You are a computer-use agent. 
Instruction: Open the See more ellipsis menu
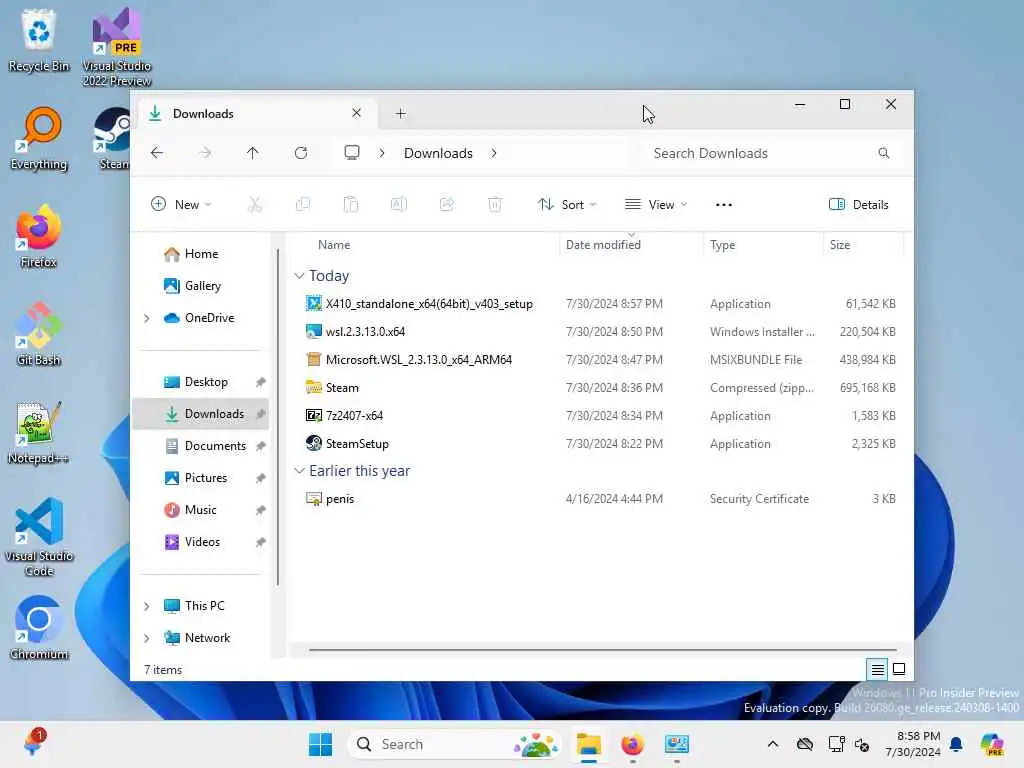click(x=724, y=204)
